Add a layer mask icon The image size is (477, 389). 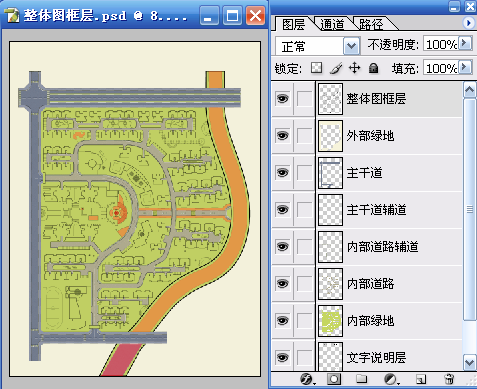tap(334, 379)
